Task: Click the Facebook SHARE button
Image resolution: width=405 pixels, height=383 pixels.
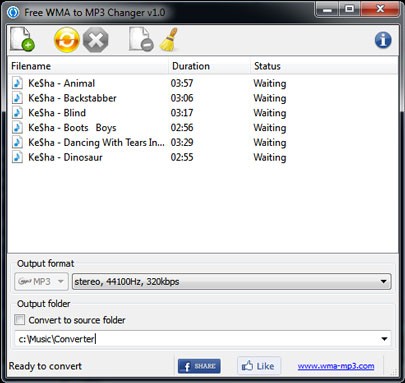Action: [x=199, y=366]
